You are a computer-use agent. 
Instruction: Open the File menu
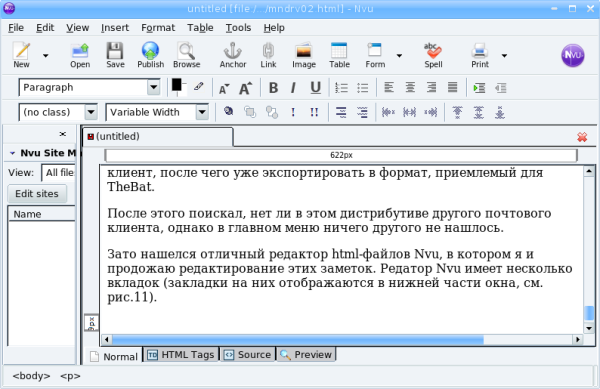tap(16, 28)
